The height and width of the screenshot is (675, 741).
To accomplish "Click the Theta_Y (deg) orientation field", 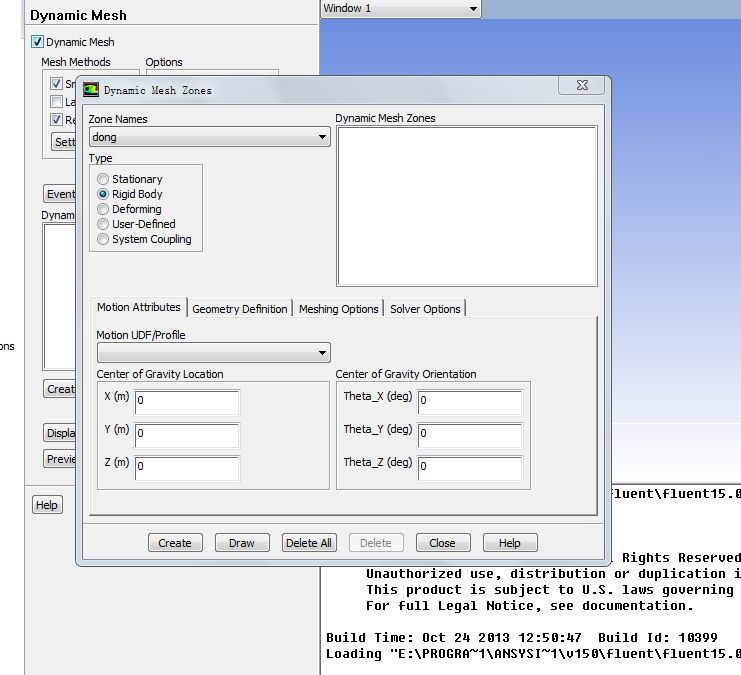I will click(470, 435).
